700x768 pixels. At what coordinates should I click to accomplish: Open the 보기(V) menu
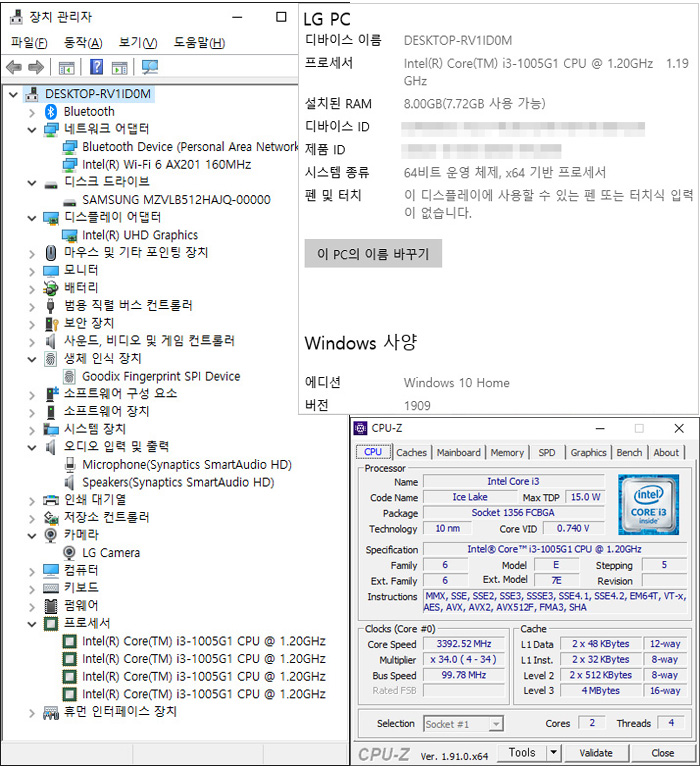[x=138, y=43]
